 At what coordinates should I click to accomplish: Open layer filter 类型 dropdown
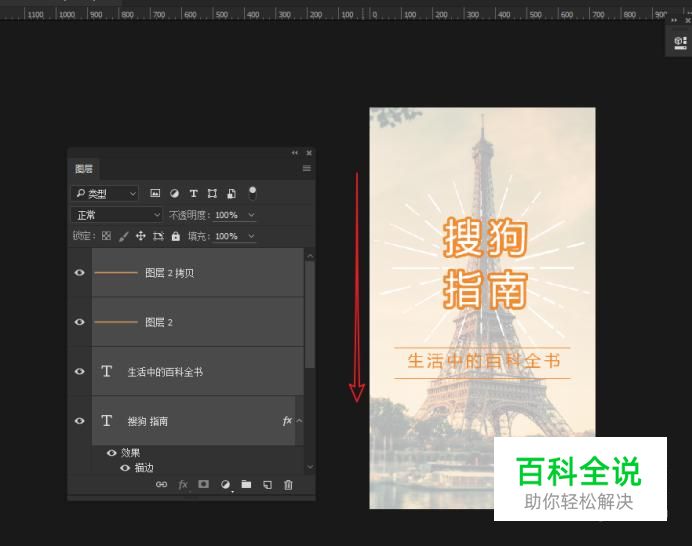click(x=105, y=193)
